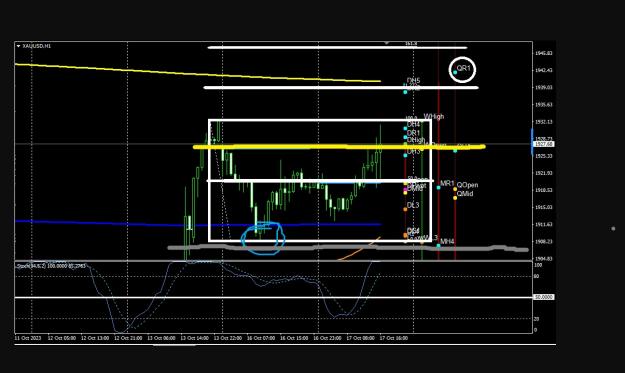Select the chart shift triangle marker at top

click(x=386, y=43)
